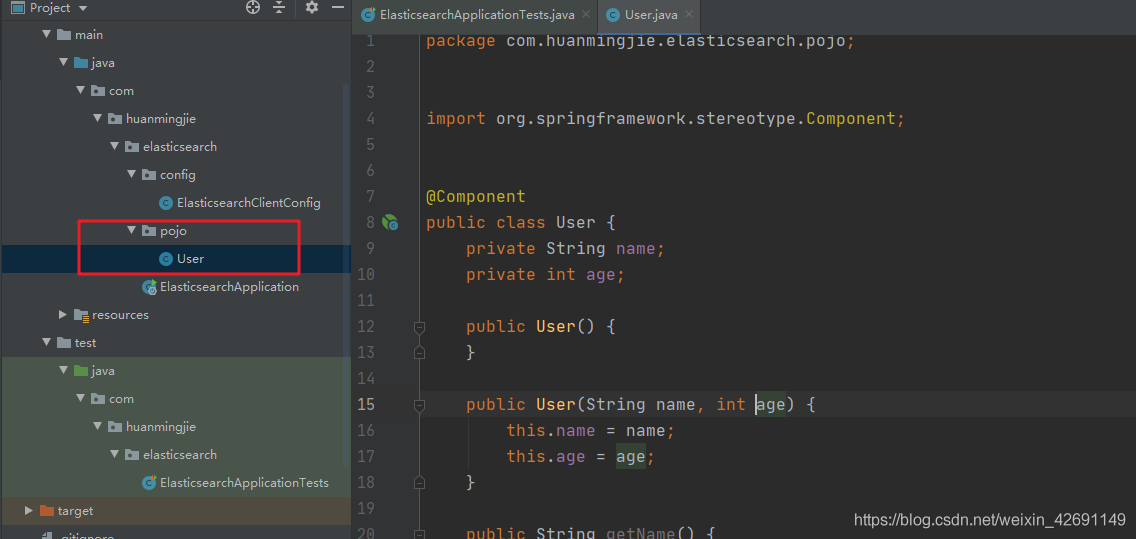
Task: Collapse the java folder under test
Action: [63, 371]
